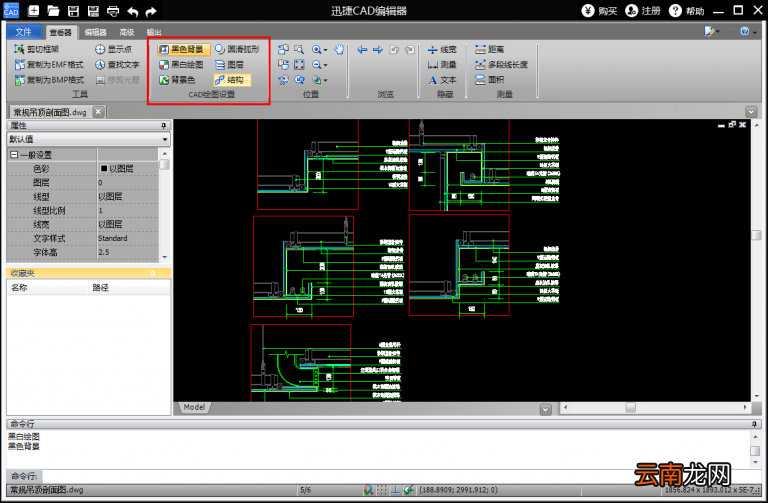Click the 帮助 help button
Image resolution: width=768 pixels, height=503 pixels.
[x=687, y=11]
